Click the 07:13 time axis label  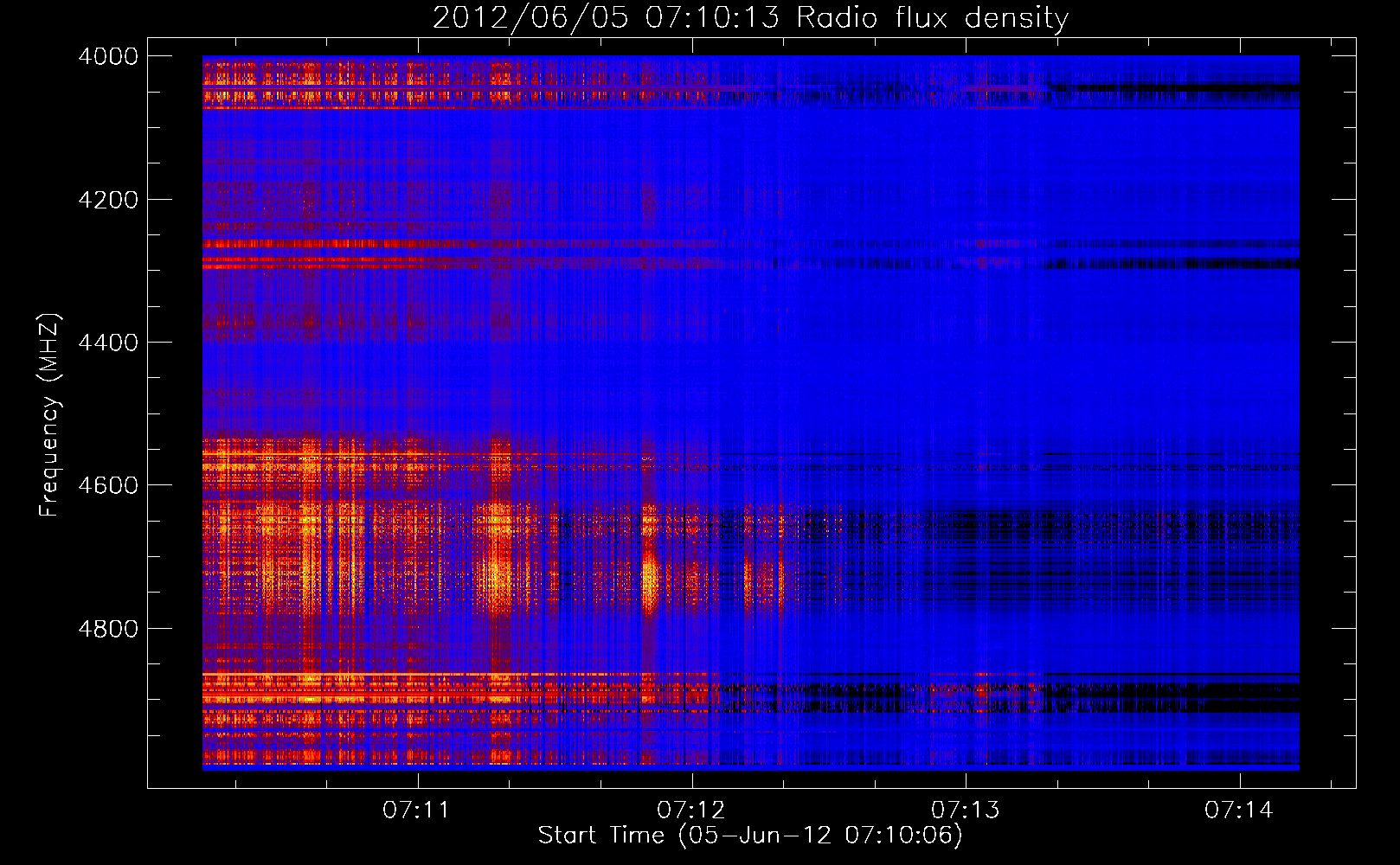[x=965, y=810]
